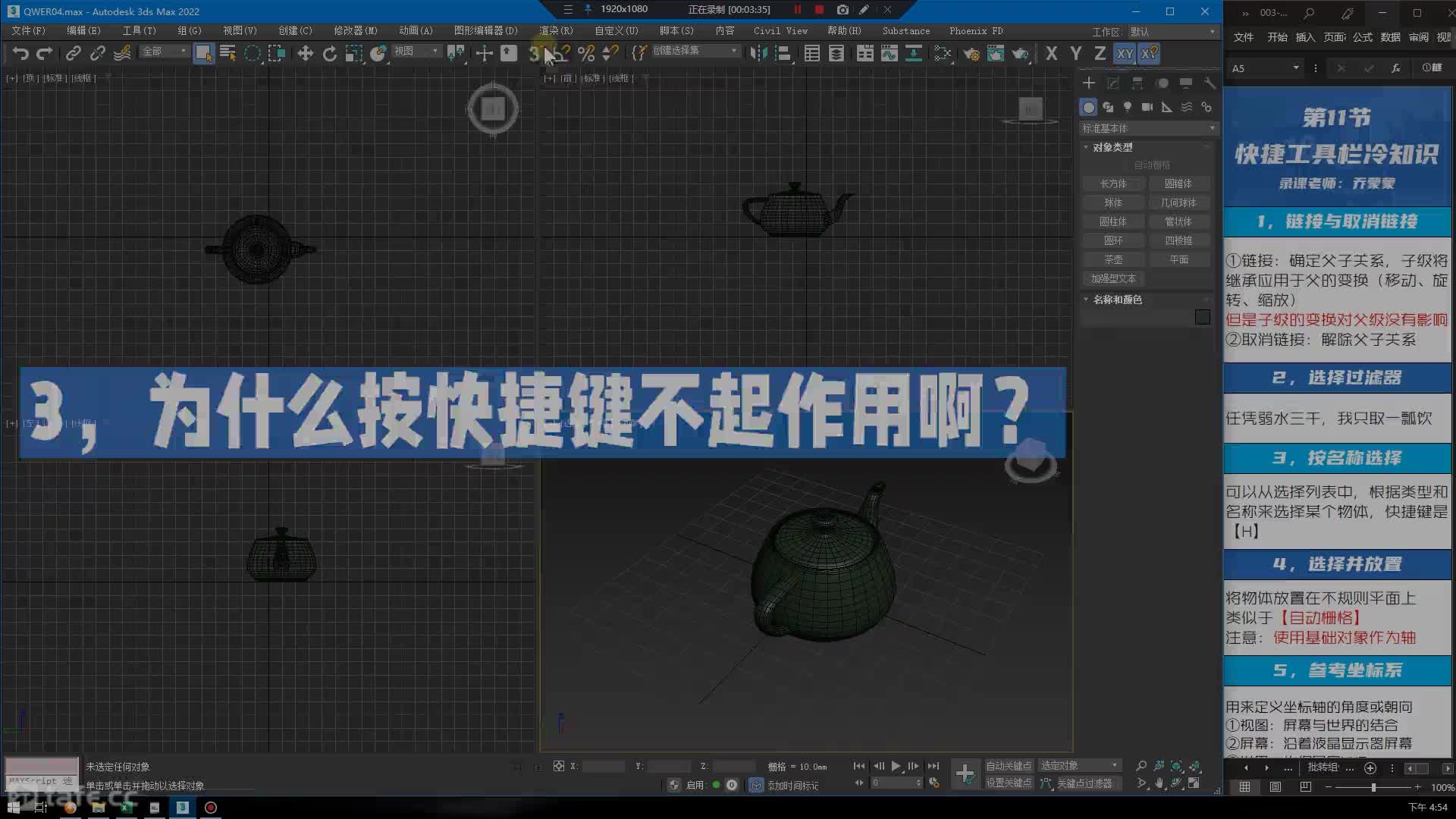Toggle the Angle Snap icon

coord(561,53)
